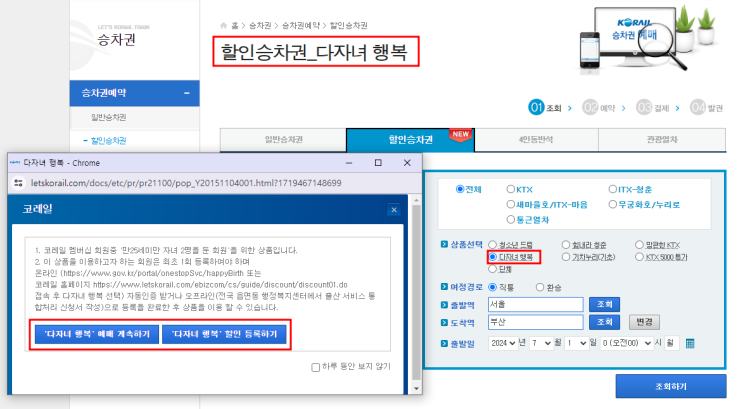
Task: Choose 다자녀 행복 product radio
Action: (x=493, y=257)
